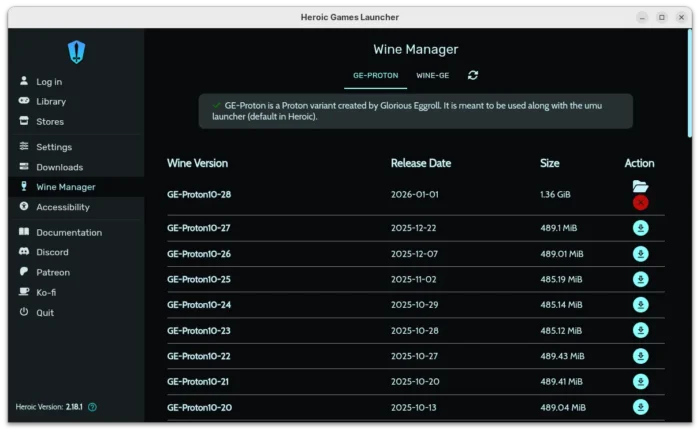
Task: Click Log in in the sidebar
Action: [48, 82]
